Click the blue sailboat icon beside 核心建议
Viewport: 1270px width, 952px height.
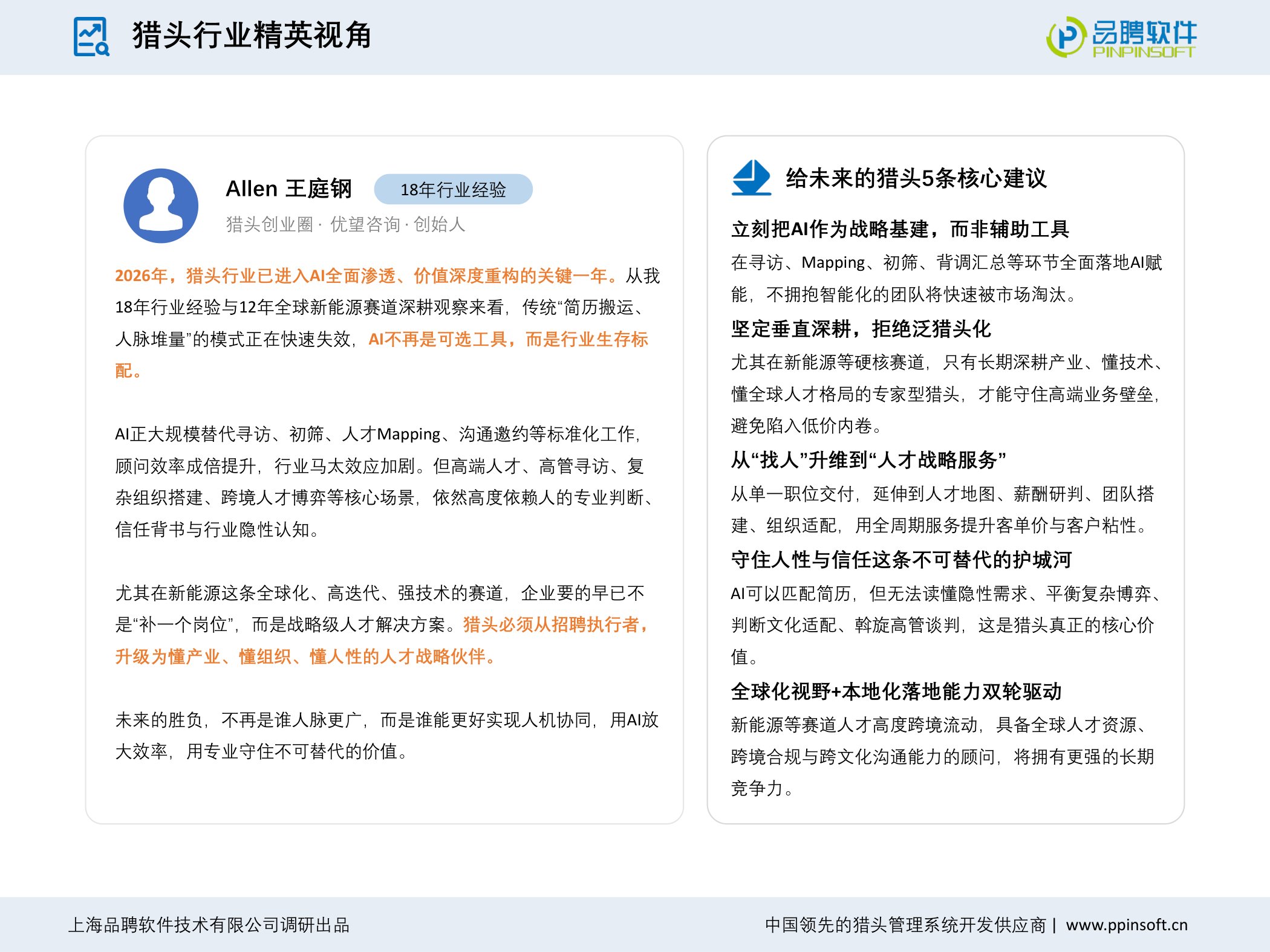(x=751, y=177)
